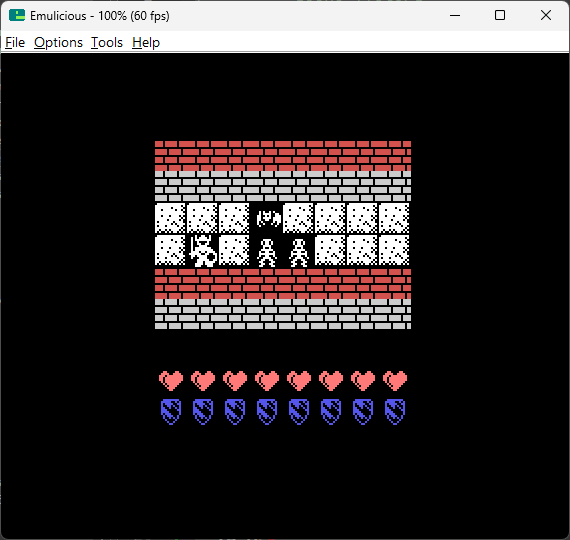Click the right skeleton sprite
The width and height of the screenshot is (570, 540).
tap(299, 253)
